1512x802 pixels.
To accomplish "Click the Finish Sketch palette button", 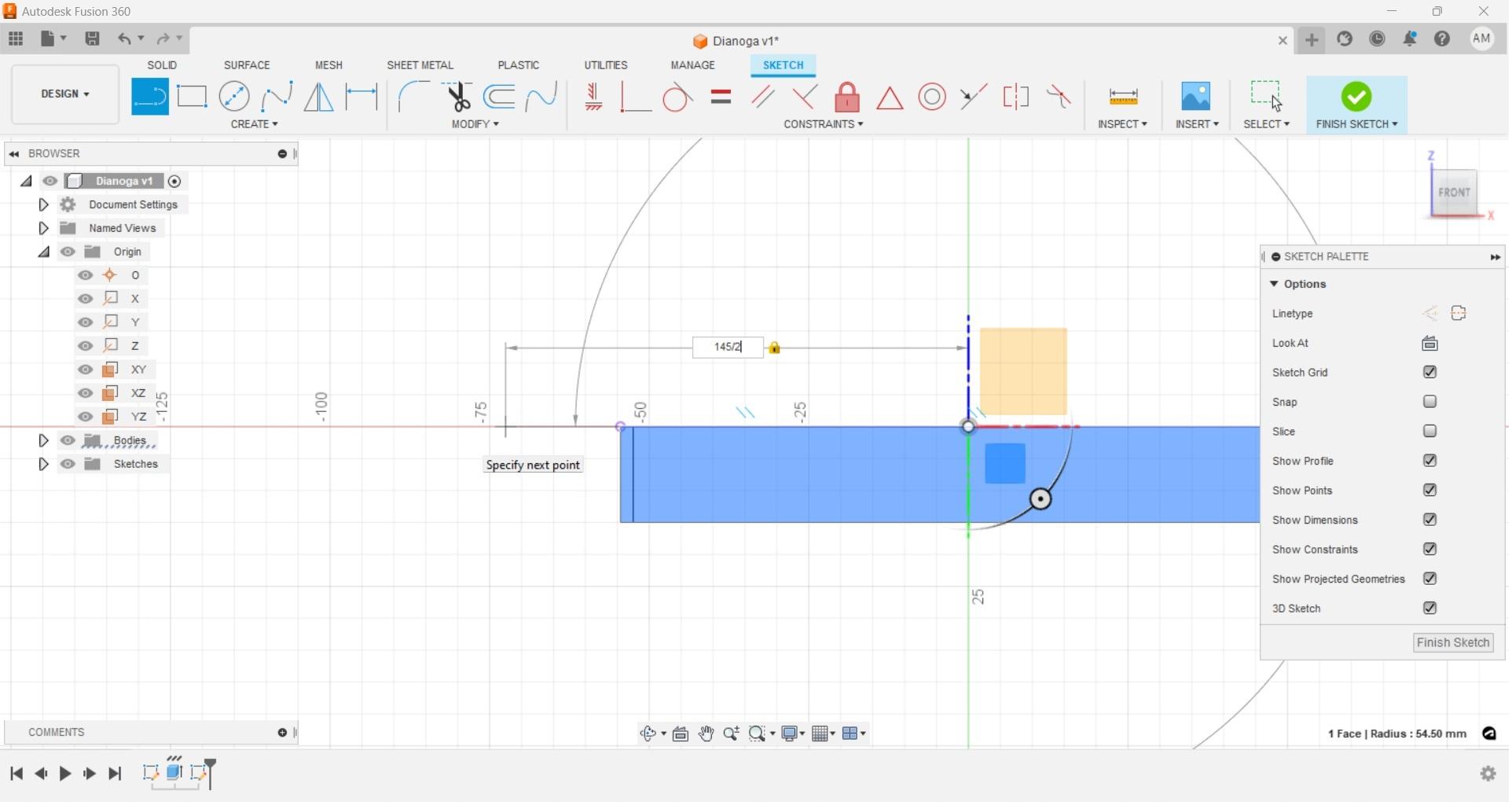I will (1453, 642).
